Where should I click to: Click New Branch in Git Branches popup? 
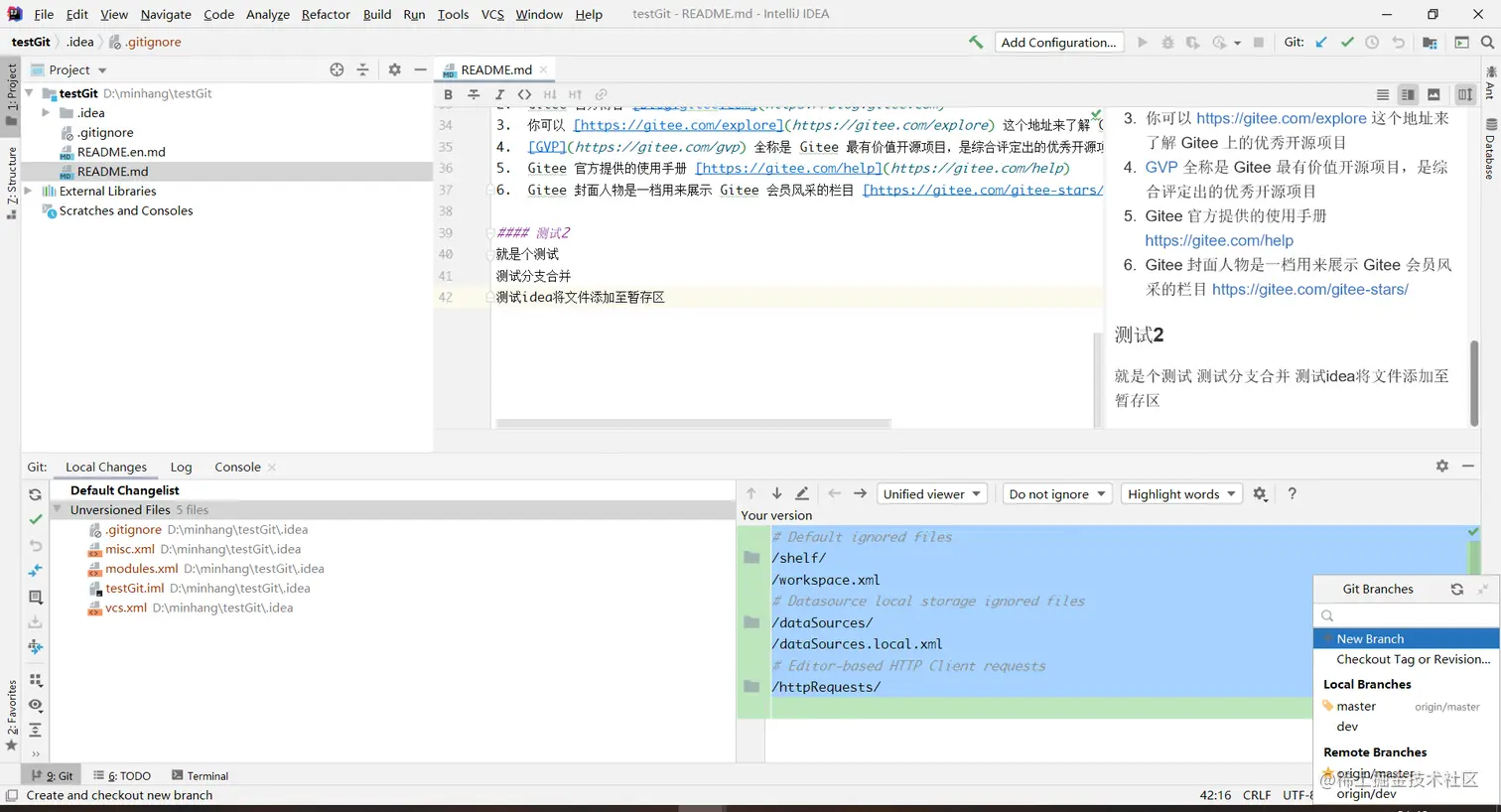[1406, 638]
